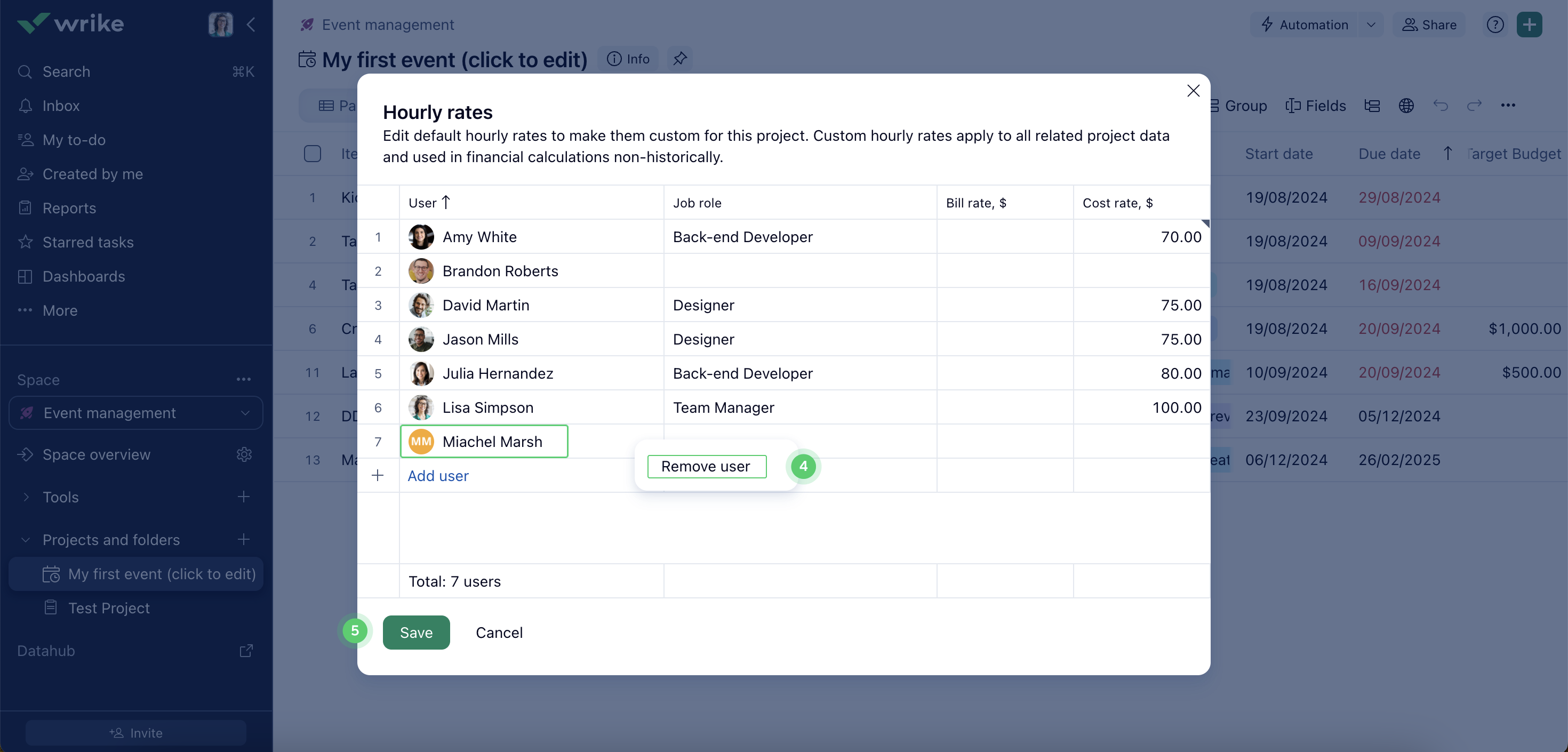The height and width of the screenshot is (752, 1568).
Task: Open Inbox in the sidebar
Action: point(61,106)
